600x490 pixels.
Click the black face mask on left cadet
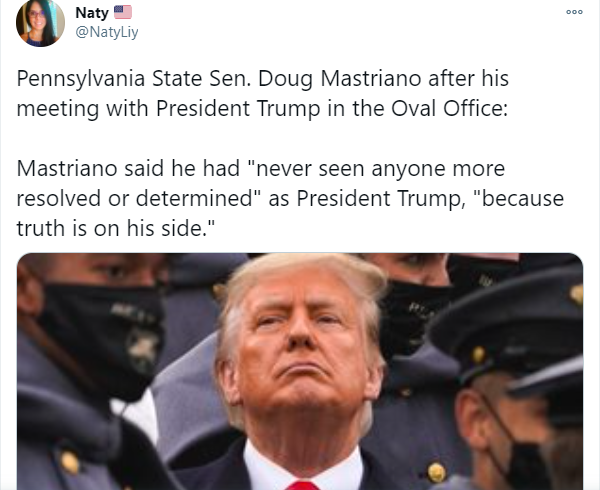(x=103, y=339)
